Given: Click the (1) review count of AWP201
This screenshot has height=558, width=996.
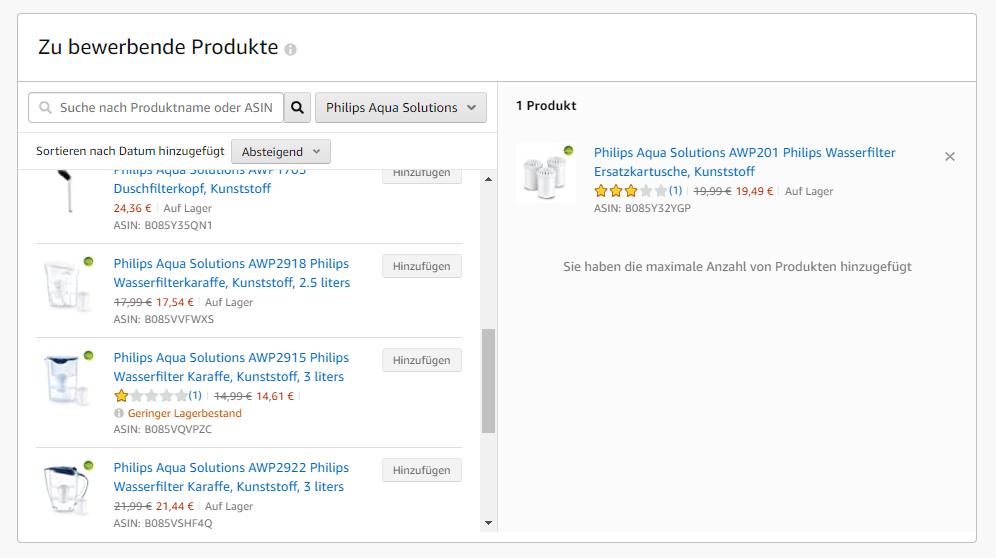Looking at the screenshot, I should 675,191.
